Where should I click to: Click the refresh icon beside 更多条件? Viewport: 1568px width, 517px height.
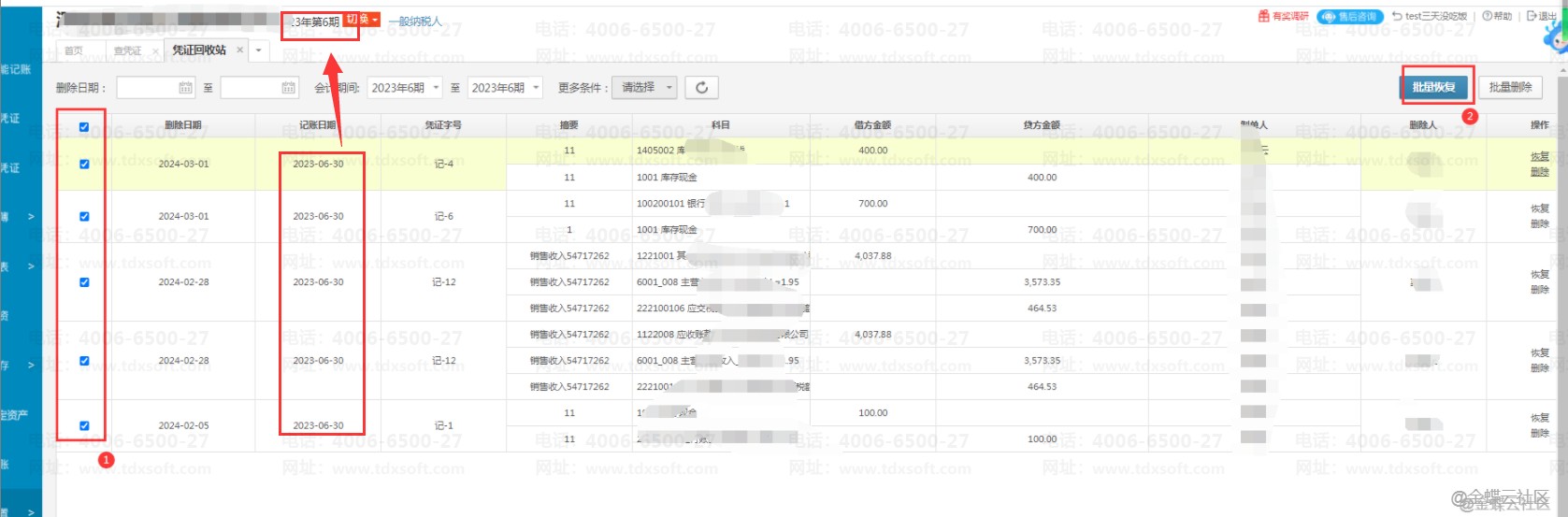[x=701, y=88]
